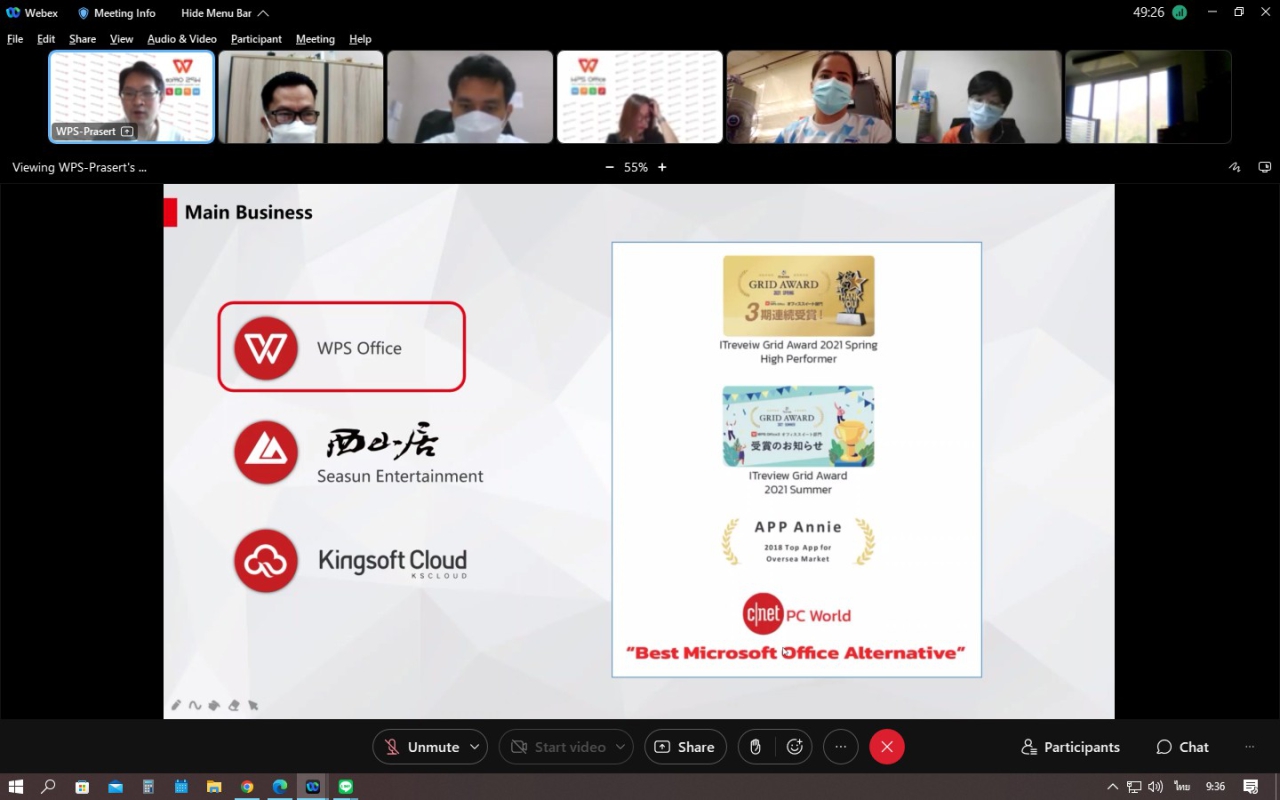Open LINE app from taskbar
This screenshot has height=800, width=1280.
click(x=346, y=787)
